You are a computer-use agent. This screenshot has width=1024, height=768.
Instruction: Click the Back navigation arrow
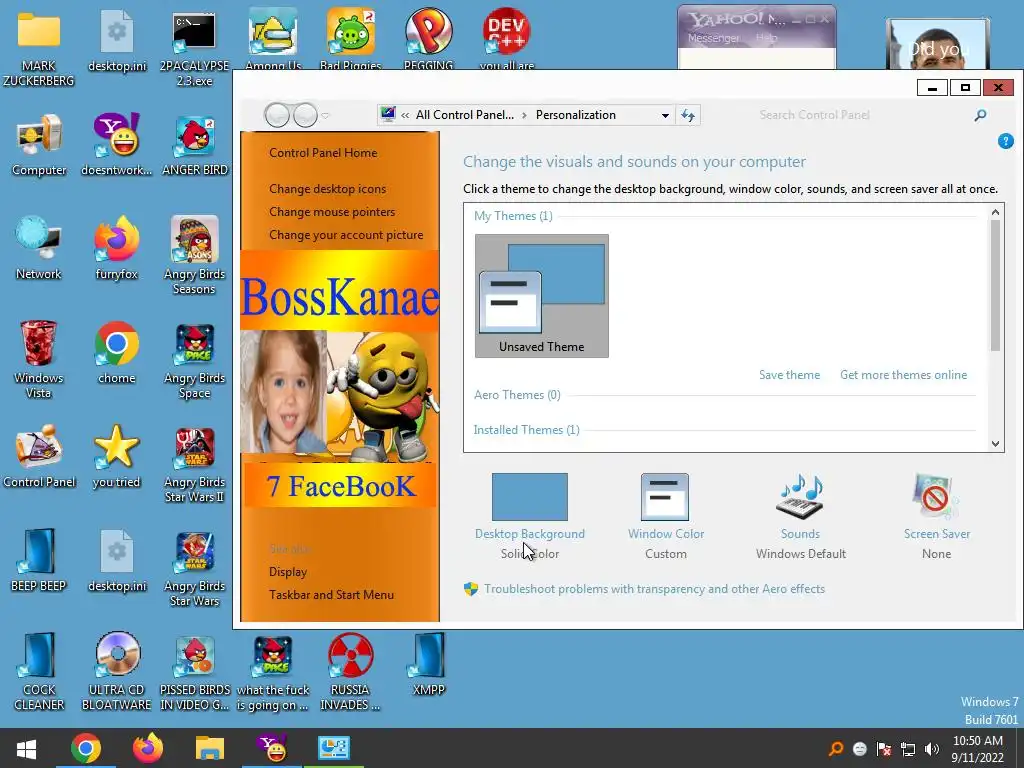[277, 116]
